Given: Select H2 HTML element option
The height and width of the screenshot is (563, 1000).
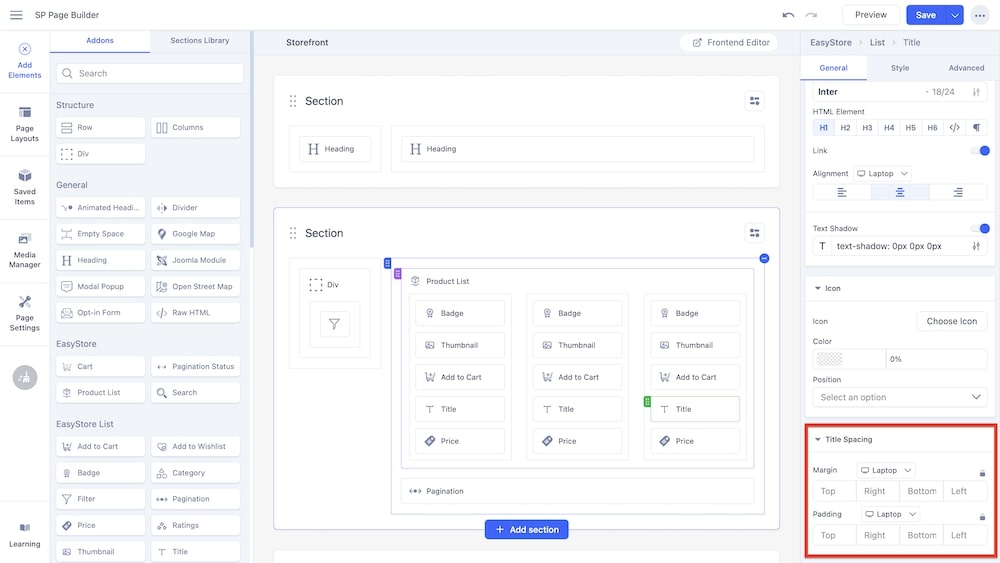Looking at the screenshot, I should [x=845, y=128].
